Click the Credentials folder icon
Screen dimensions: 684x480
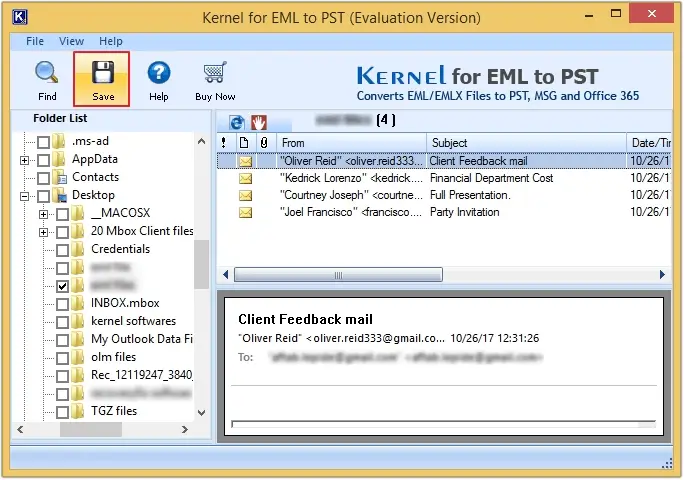(78, 249)
